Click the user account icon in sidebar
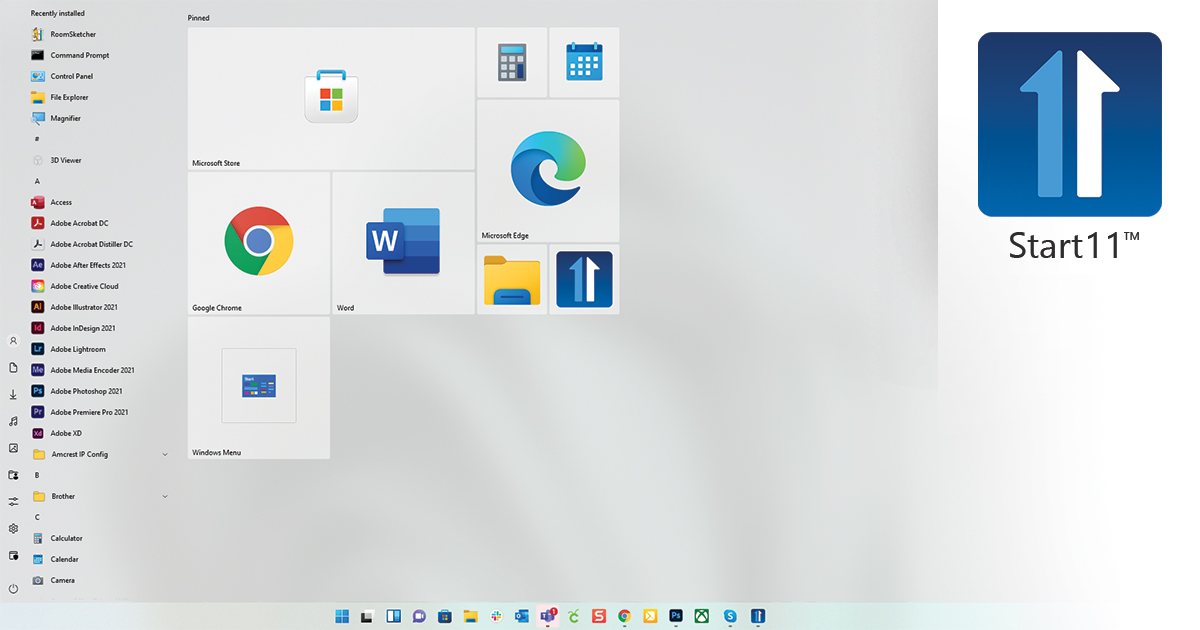This screenshot has width=1200, height=630. 13,341
